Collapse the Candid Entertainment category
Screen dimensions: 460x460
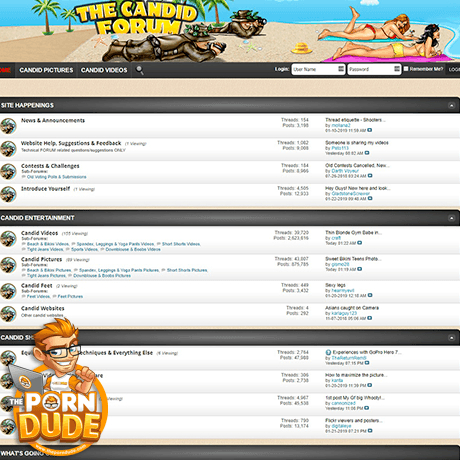[451, 218]
